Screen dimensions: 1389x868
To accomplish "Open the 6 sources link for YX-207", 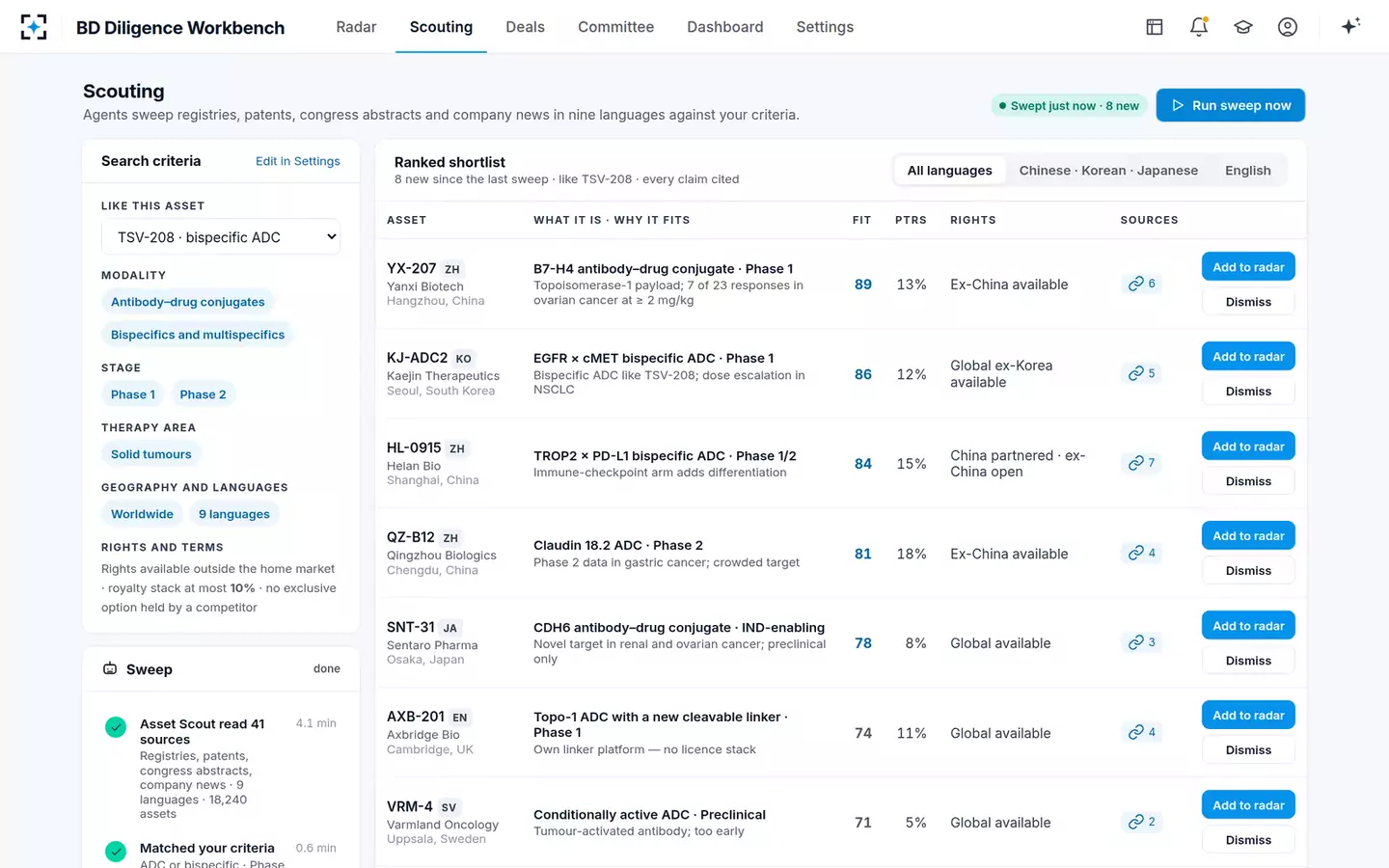I will (x=1141, y=284).
